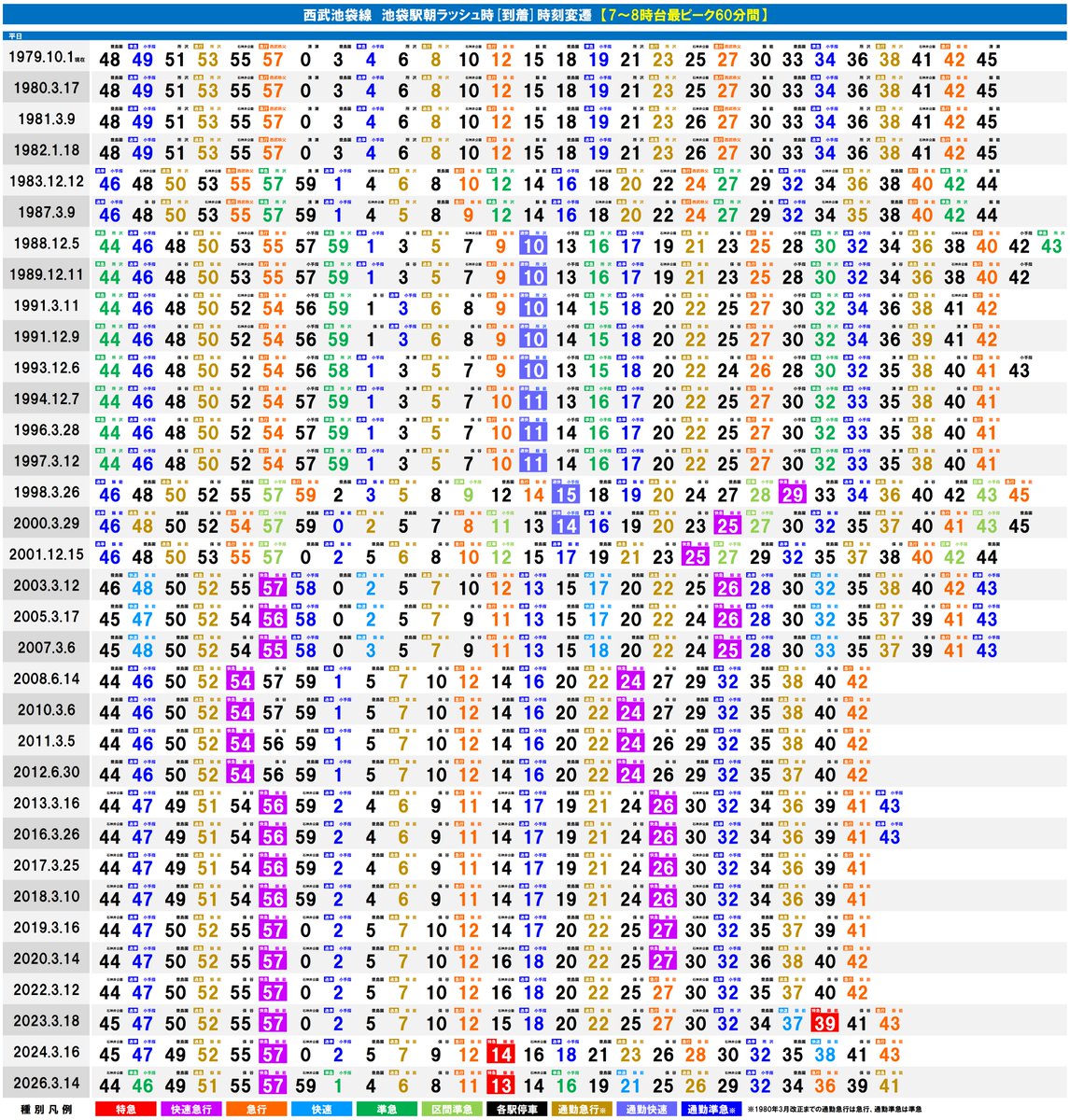
Task: Select the 2023.3.18 row date
Action: tap(46, 1020)
